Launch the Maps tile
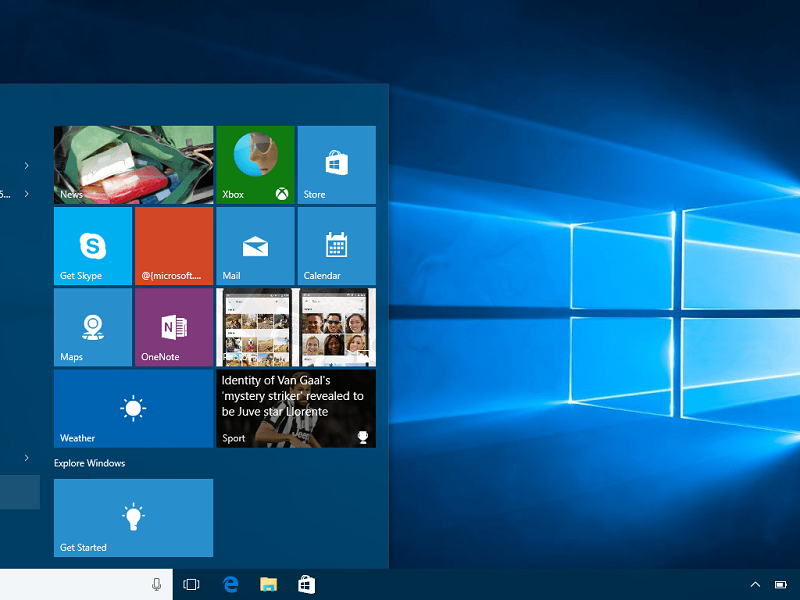 click(92, 327)
